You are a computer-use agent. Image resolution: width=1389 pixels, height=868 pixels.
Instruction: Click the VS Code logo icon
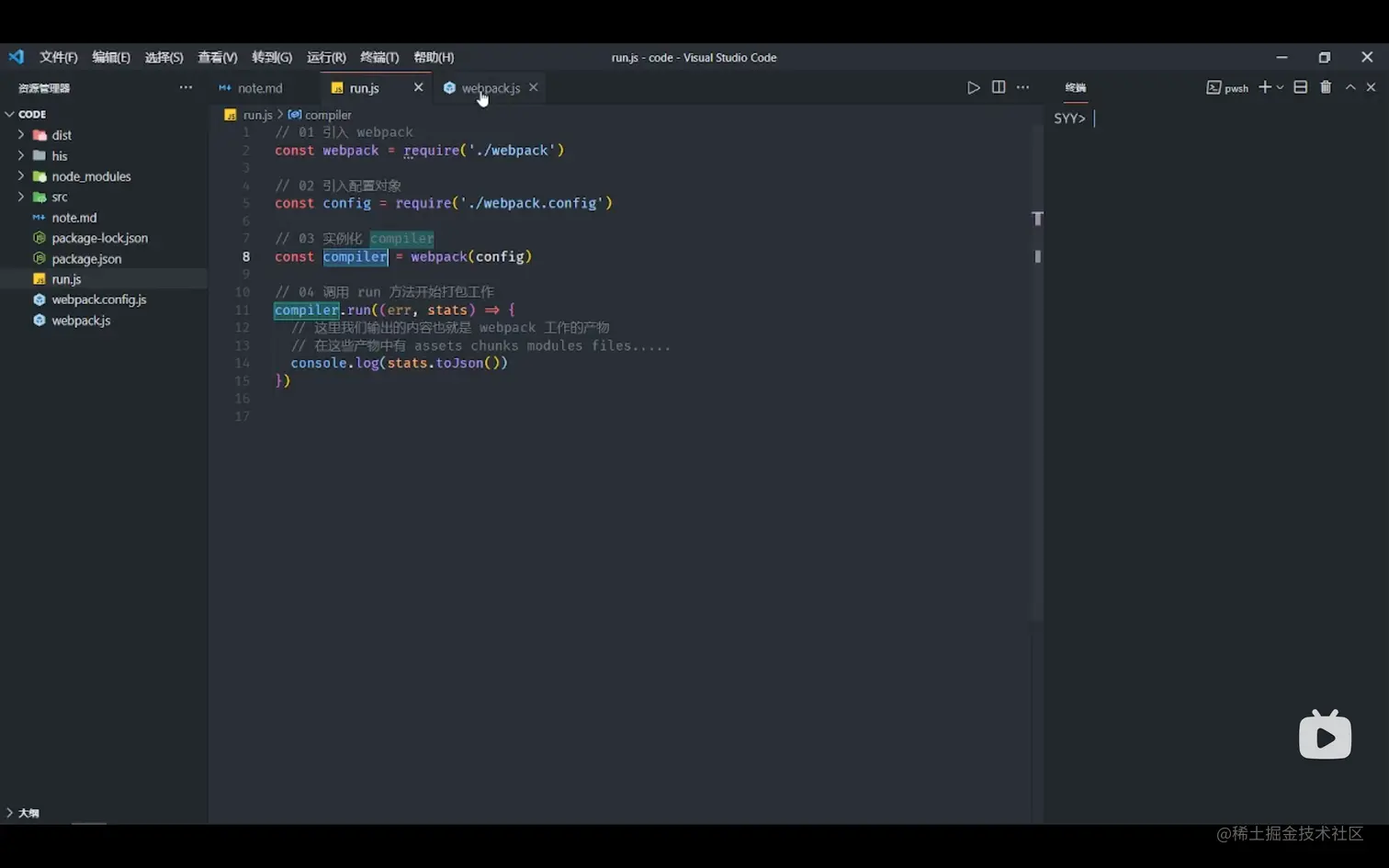[17, 57]
